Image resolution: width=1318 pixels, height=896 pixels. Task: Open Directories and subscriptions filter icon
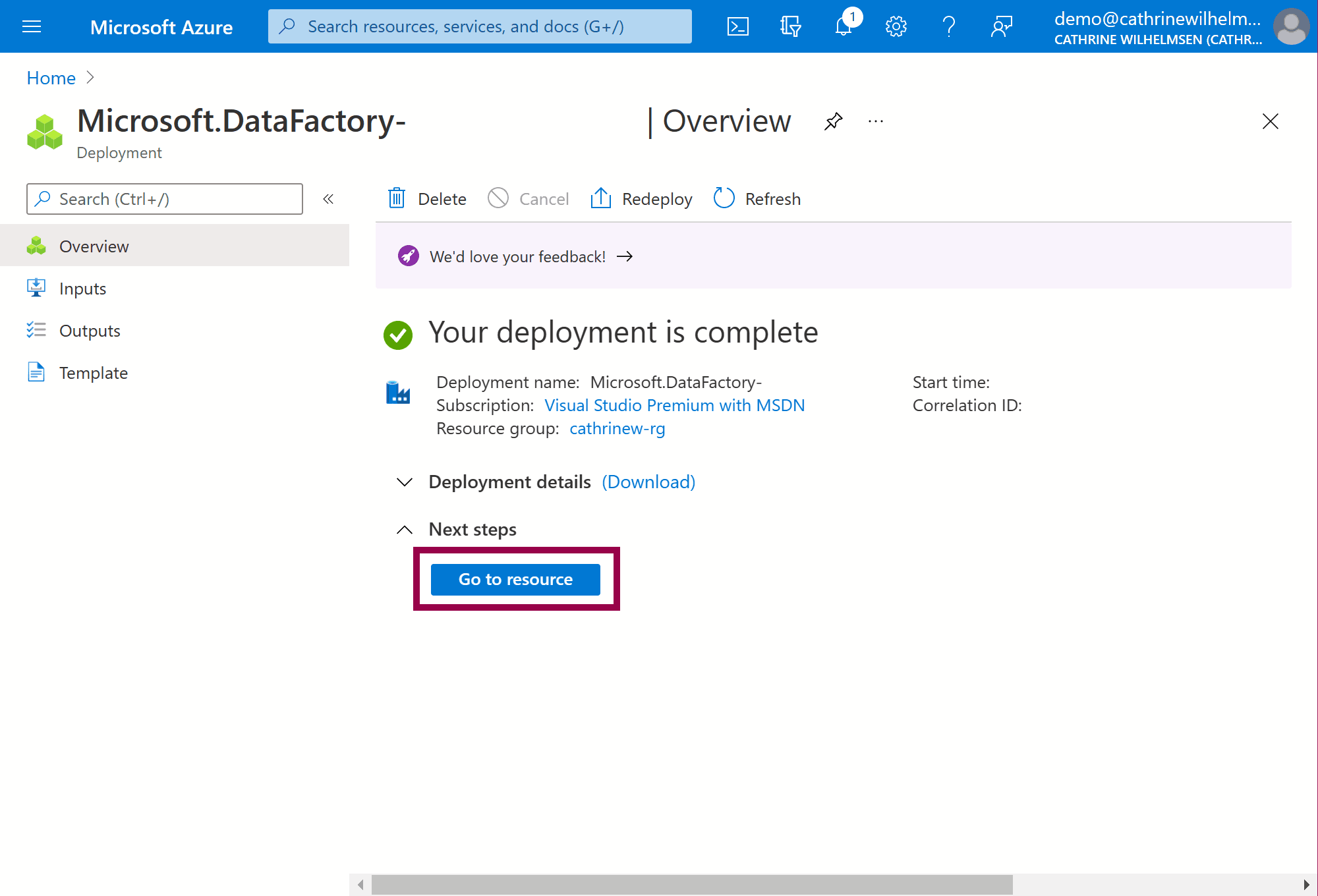(x=790, y=26)
